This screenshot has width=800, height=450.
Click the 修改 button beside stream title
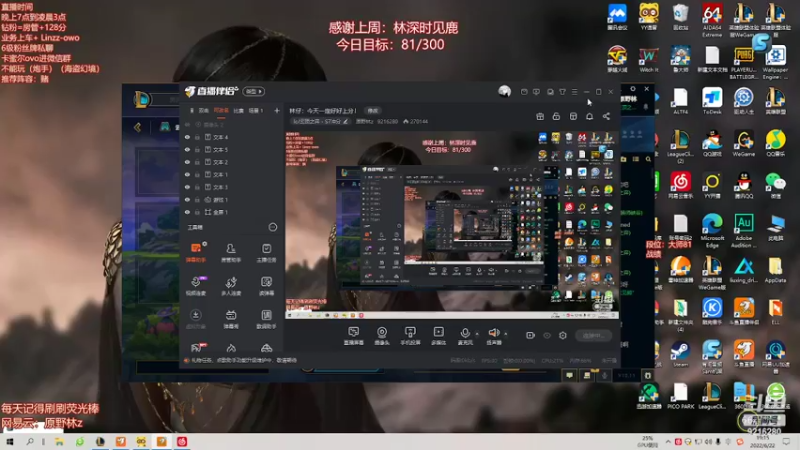click(x=373, y=111)
